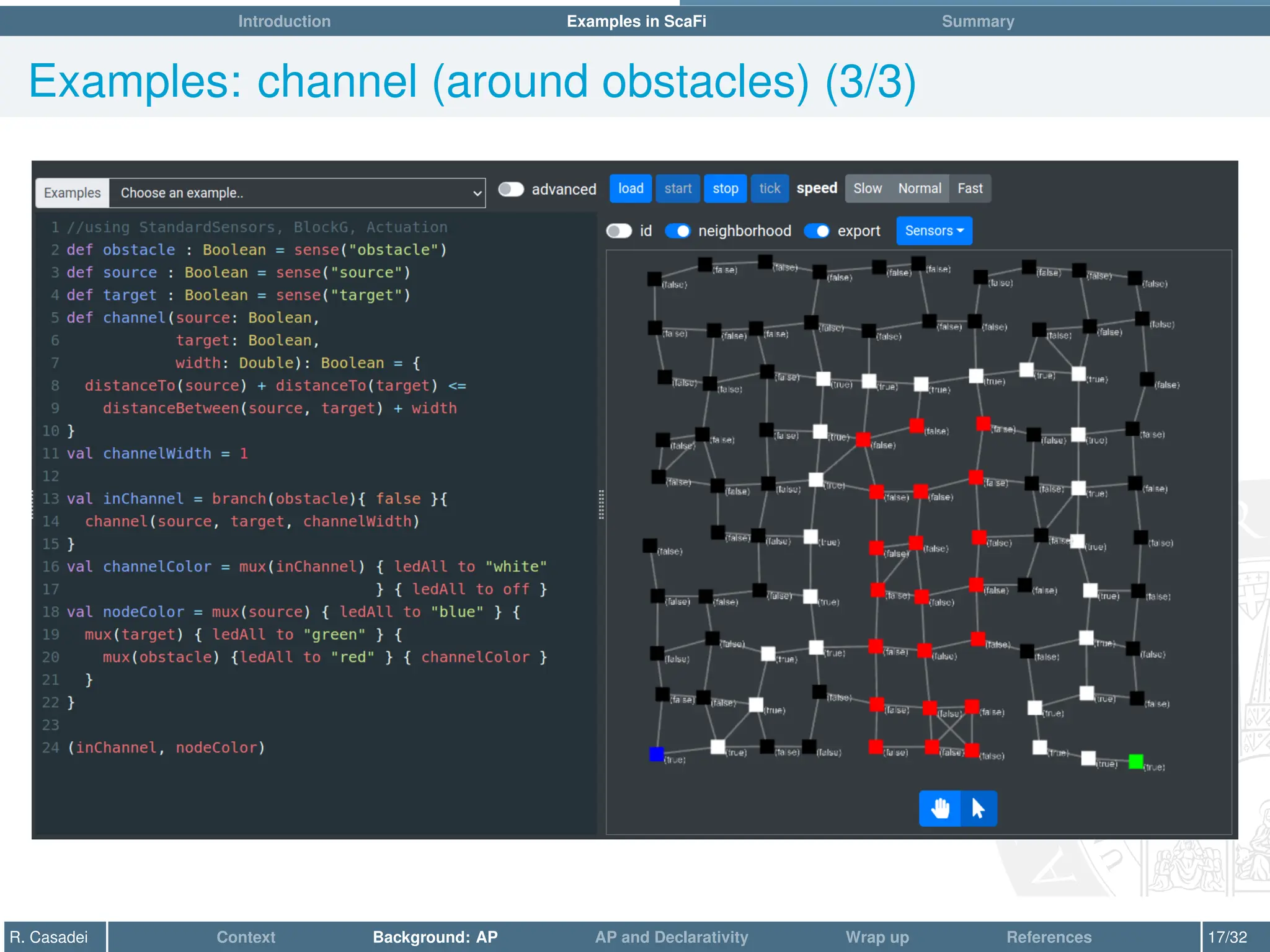The image size is (1270, 952).
Task: Click code line 1 comment using StandardSensors
Action: click(257, 227)
